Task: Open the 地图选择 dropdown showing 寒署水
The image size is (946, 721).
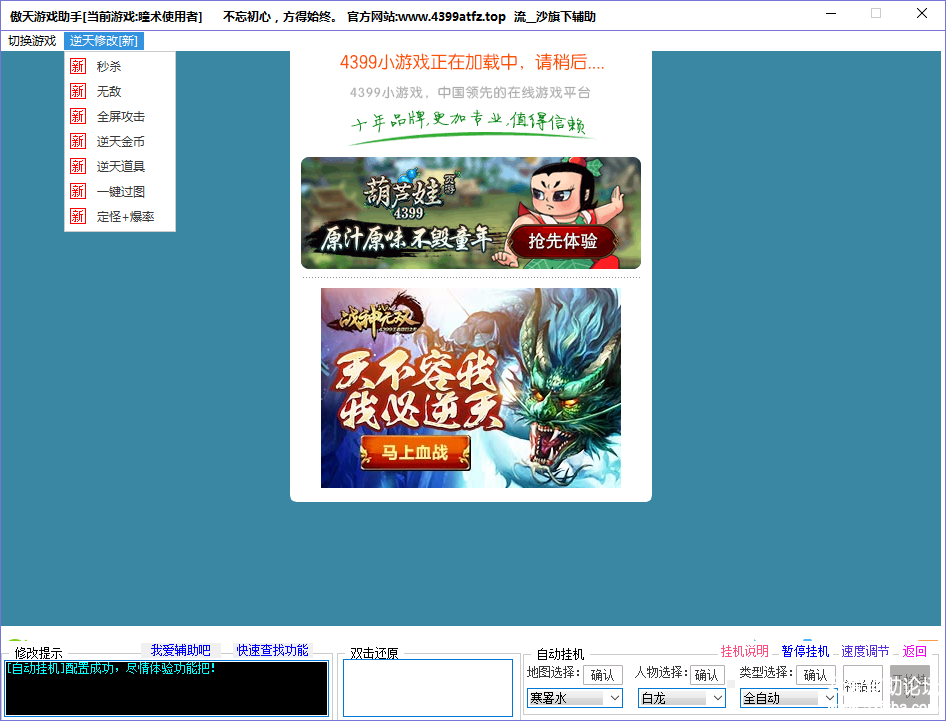Action: click(575, 698)
